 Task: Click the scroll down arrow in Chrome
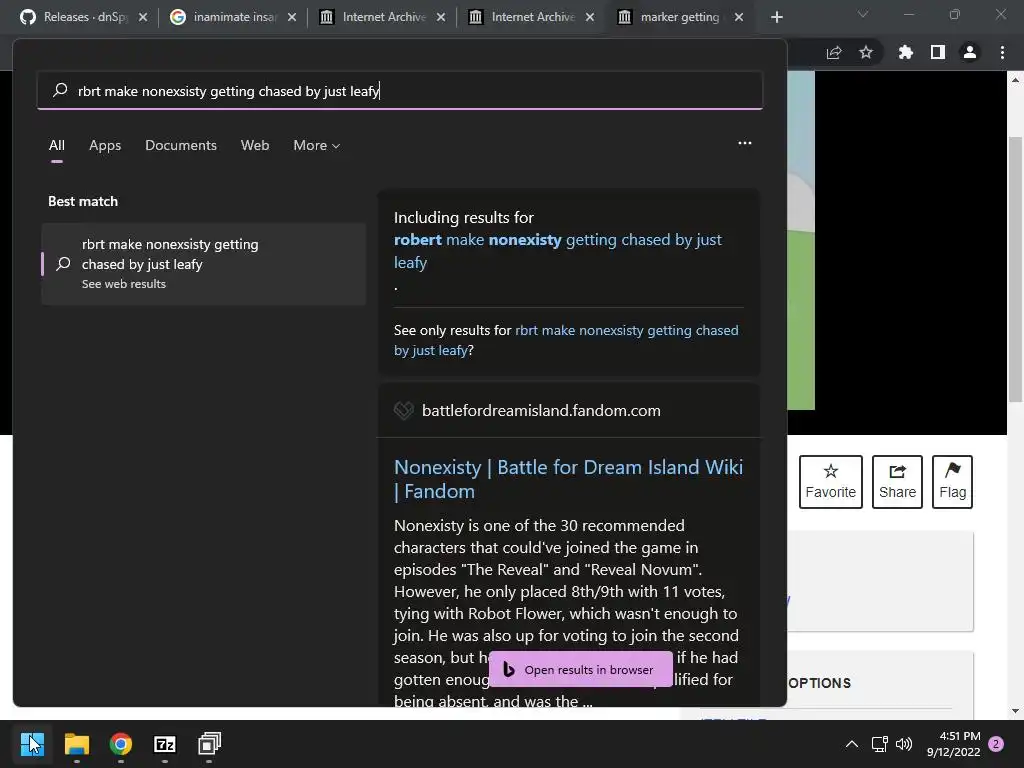coord(1015,711)
